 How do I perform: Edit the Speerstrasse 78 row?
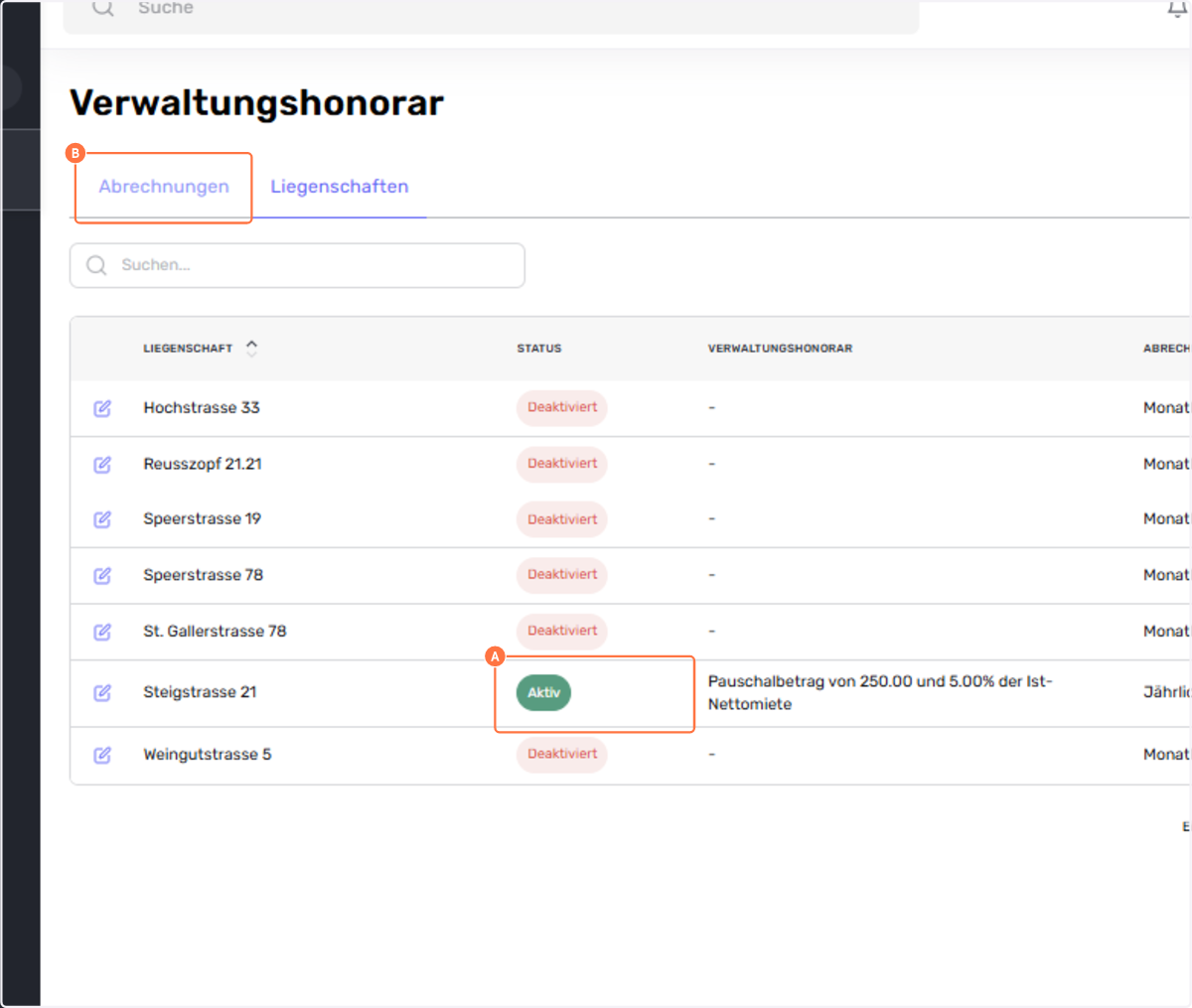(x=102, y=576)
